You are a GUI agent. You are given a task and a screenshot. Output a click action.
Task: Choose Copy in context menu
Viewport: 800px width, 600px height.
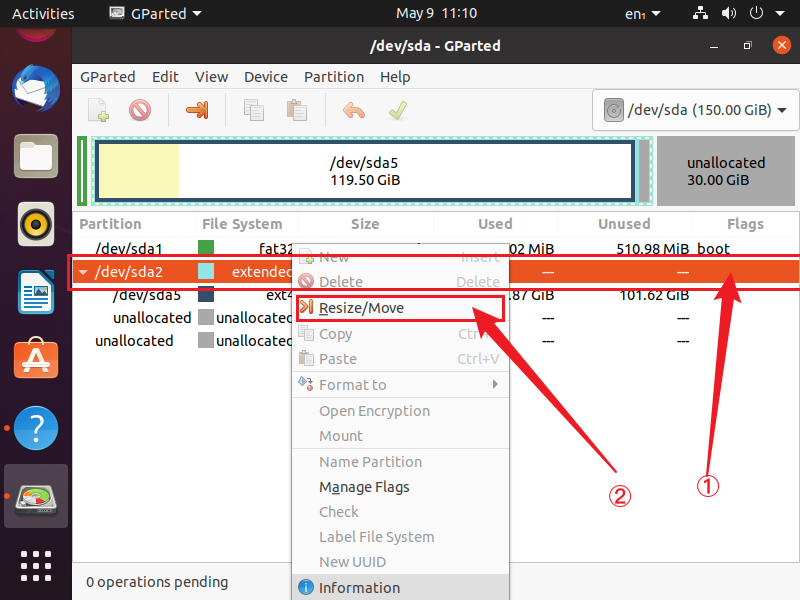(x=401, y=334)
